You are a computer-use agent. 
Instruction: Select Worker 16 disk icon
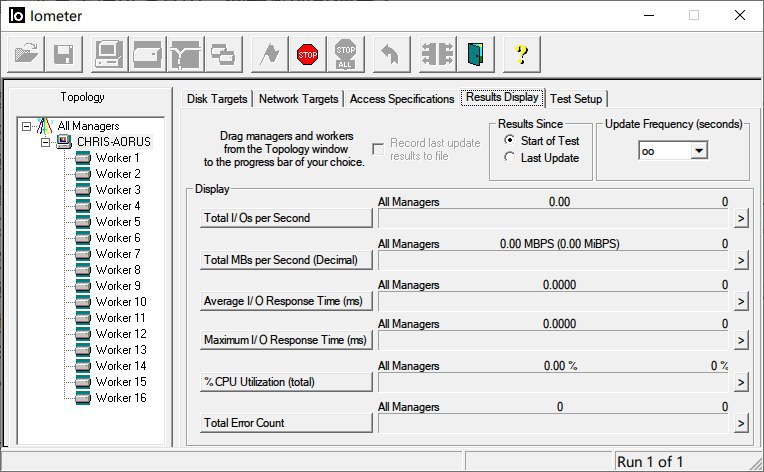[x=83, y=398]
